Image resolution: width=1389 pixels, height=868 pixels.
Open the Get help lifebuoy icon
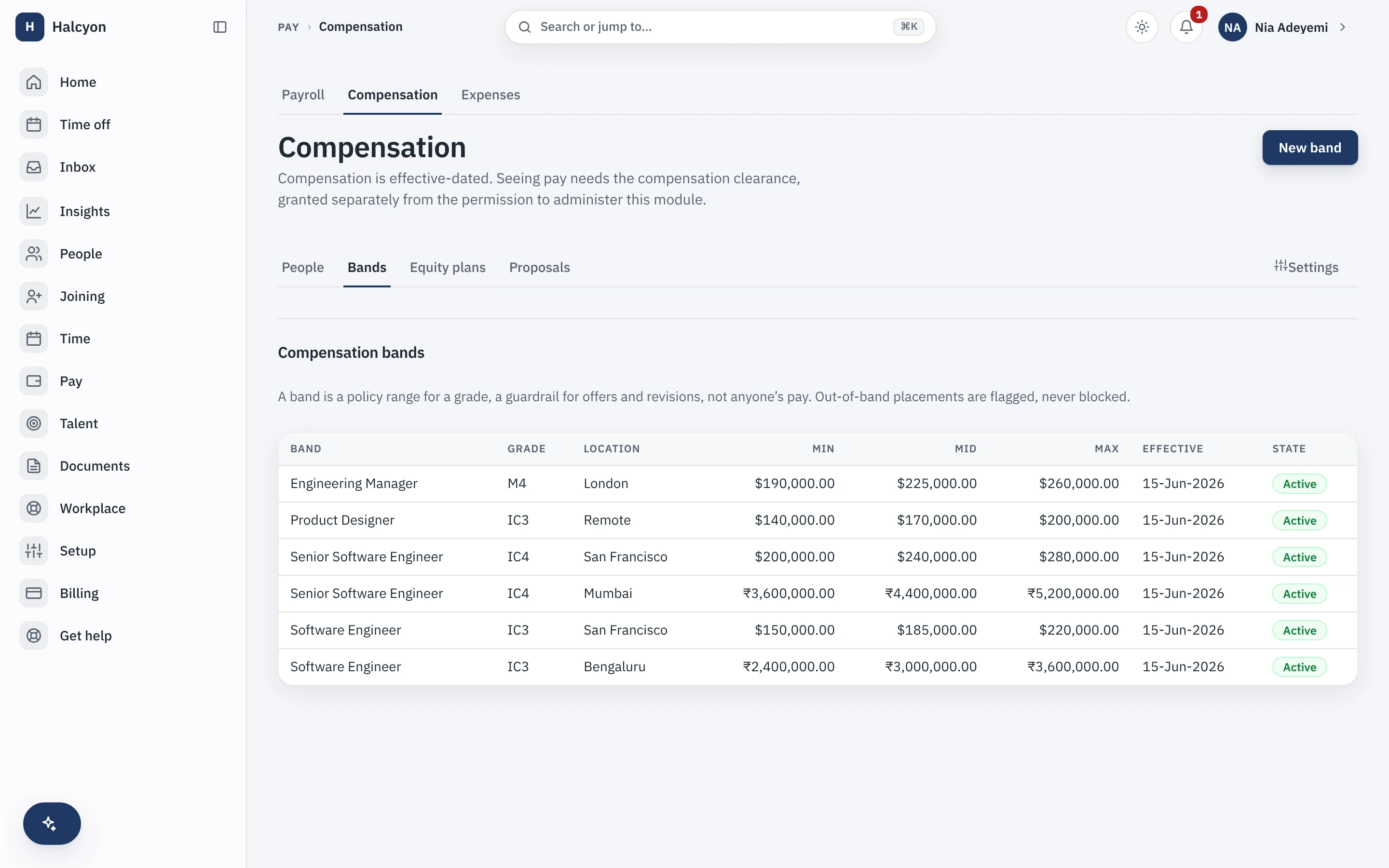coord(34,636)
